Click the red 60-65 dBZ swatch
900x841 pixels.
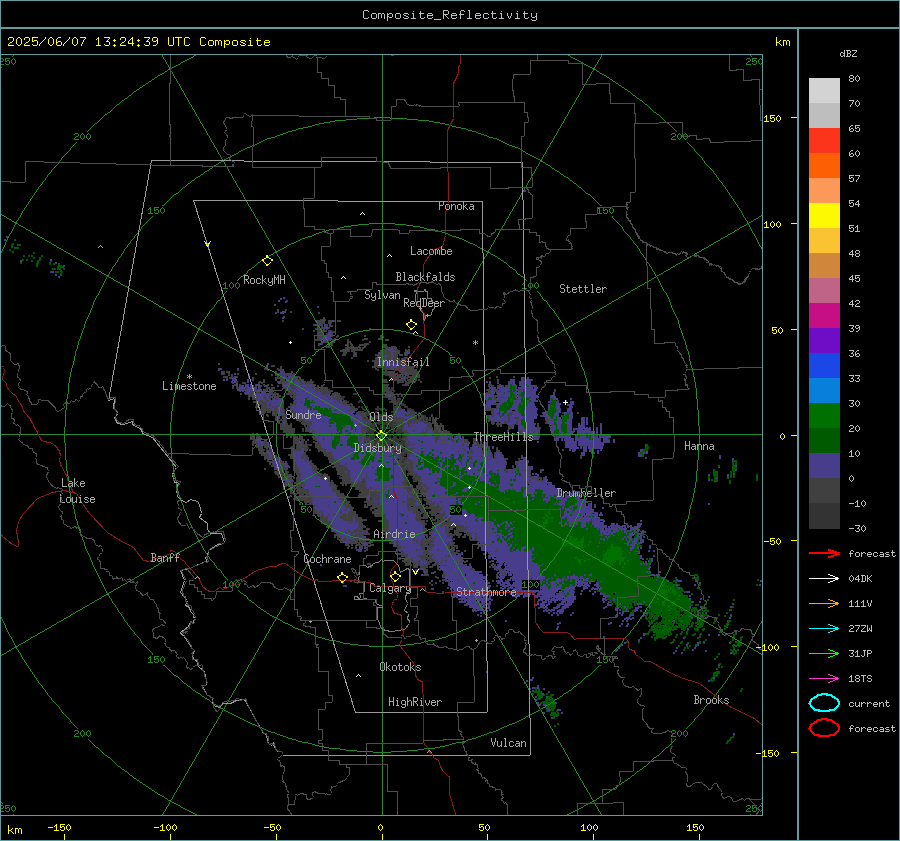tap(824, 141)
